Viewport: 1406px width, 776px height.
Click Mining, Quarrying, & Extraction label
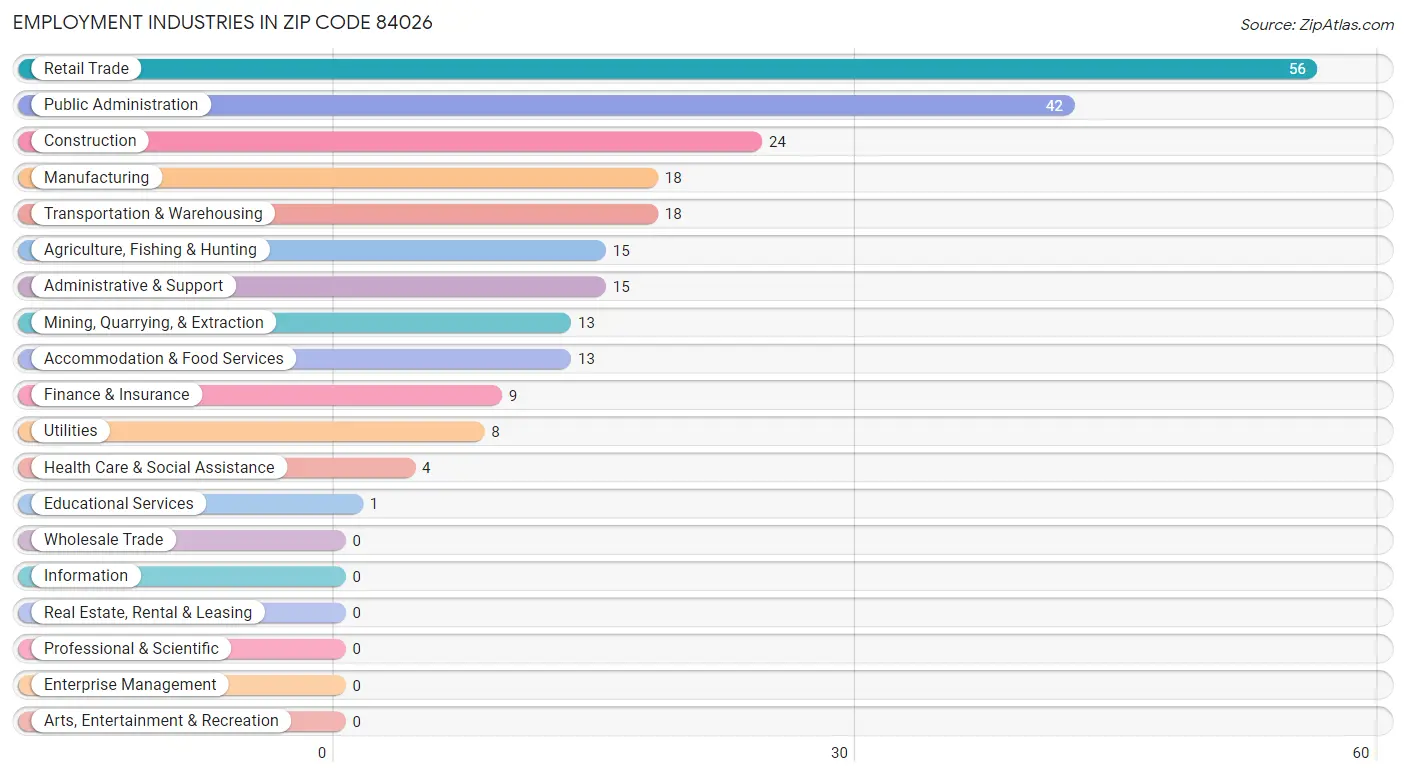(x=154, y=322)
